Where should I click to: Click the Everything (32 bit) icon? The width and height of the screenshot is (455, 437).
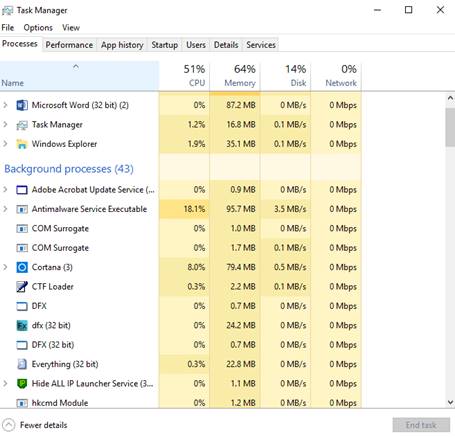22,364
